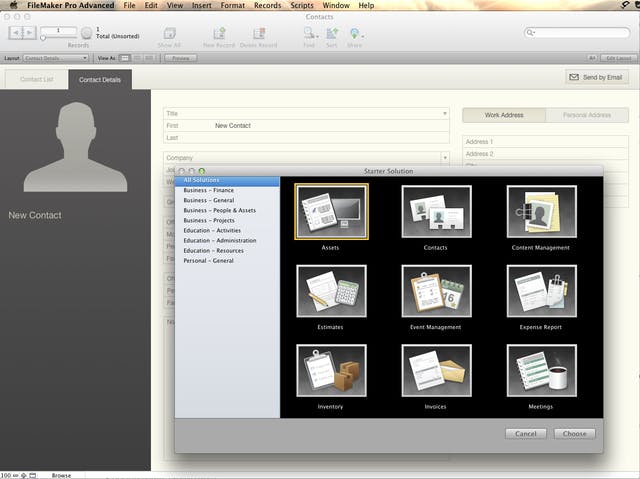Open the Find options arrow

click(x=317, y=36)
